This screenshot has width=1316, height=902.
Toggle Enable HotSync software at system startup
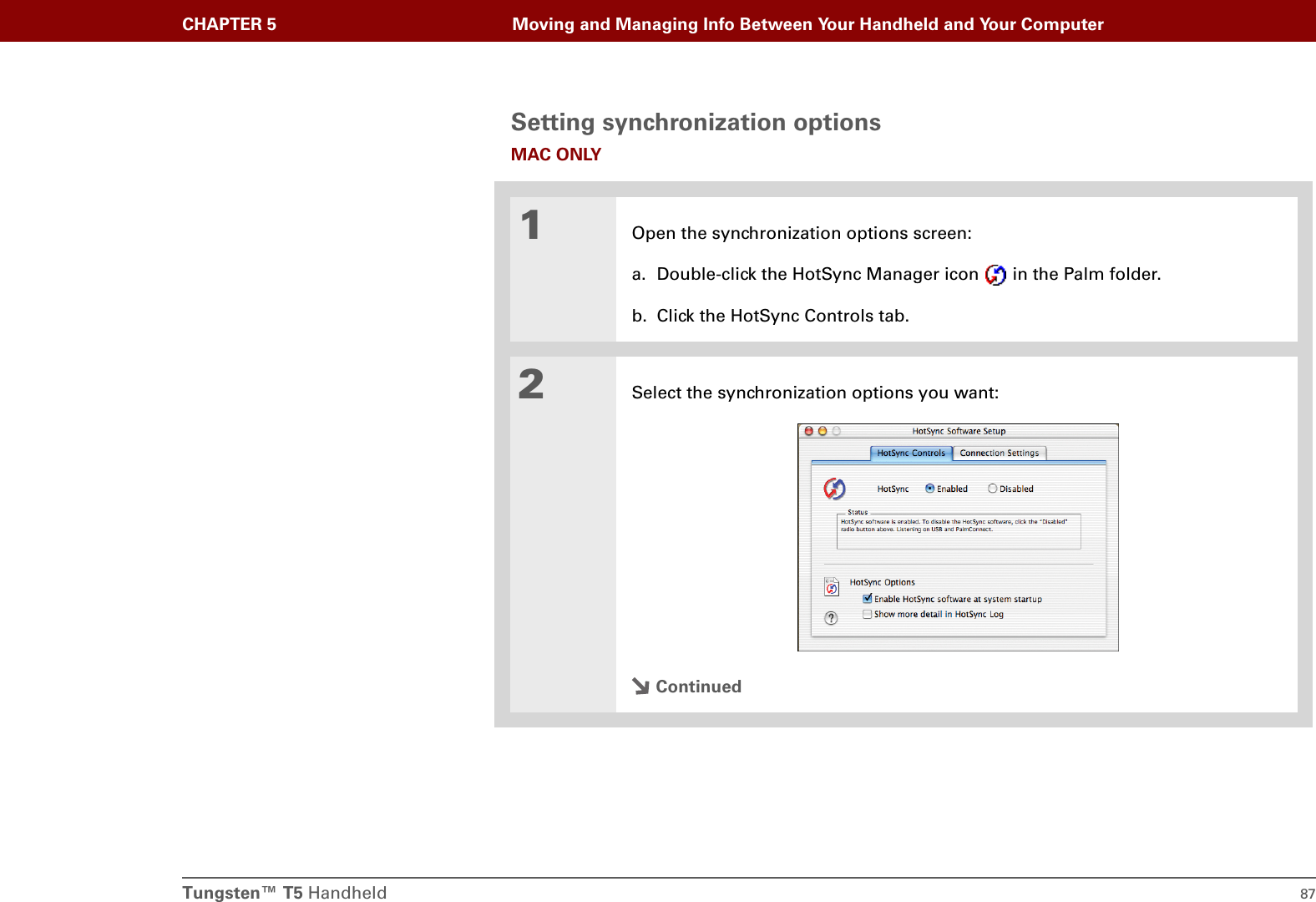pos(868,599)
